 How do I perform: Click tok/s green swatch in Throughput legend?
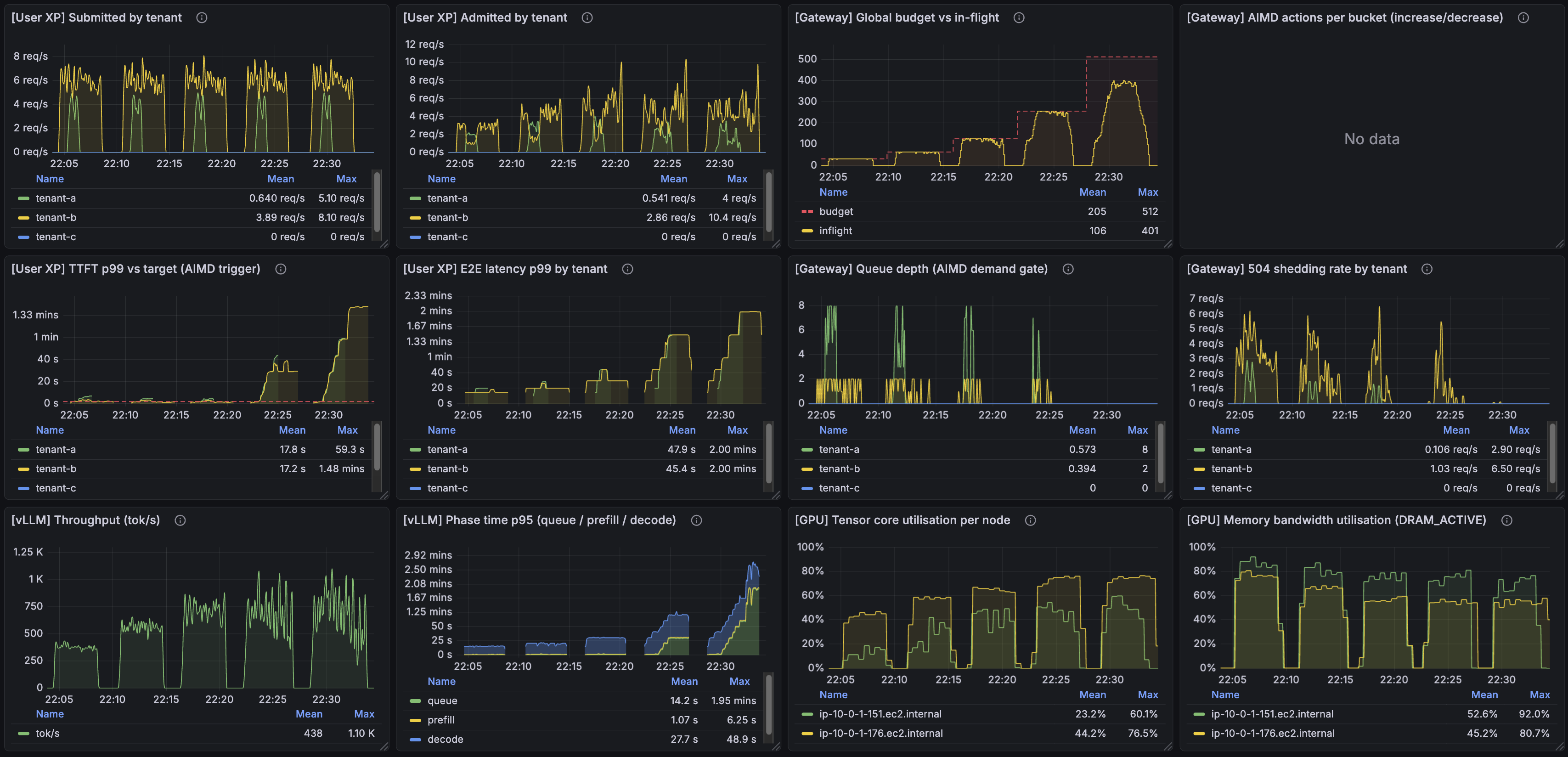pos(24,733)
